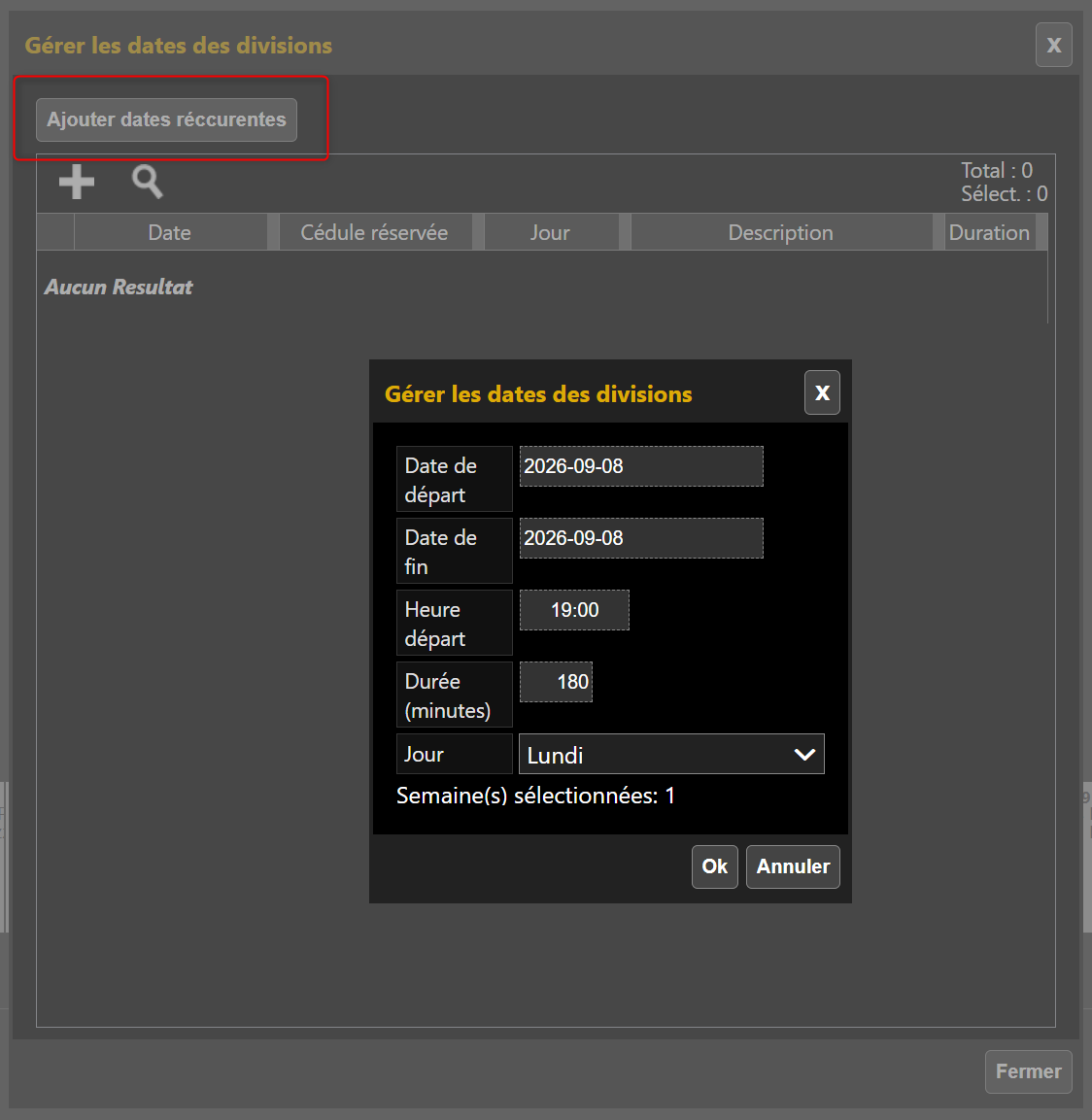Select the Heure départ time field
The image size is (1092, 1120).
coord(574,610)
